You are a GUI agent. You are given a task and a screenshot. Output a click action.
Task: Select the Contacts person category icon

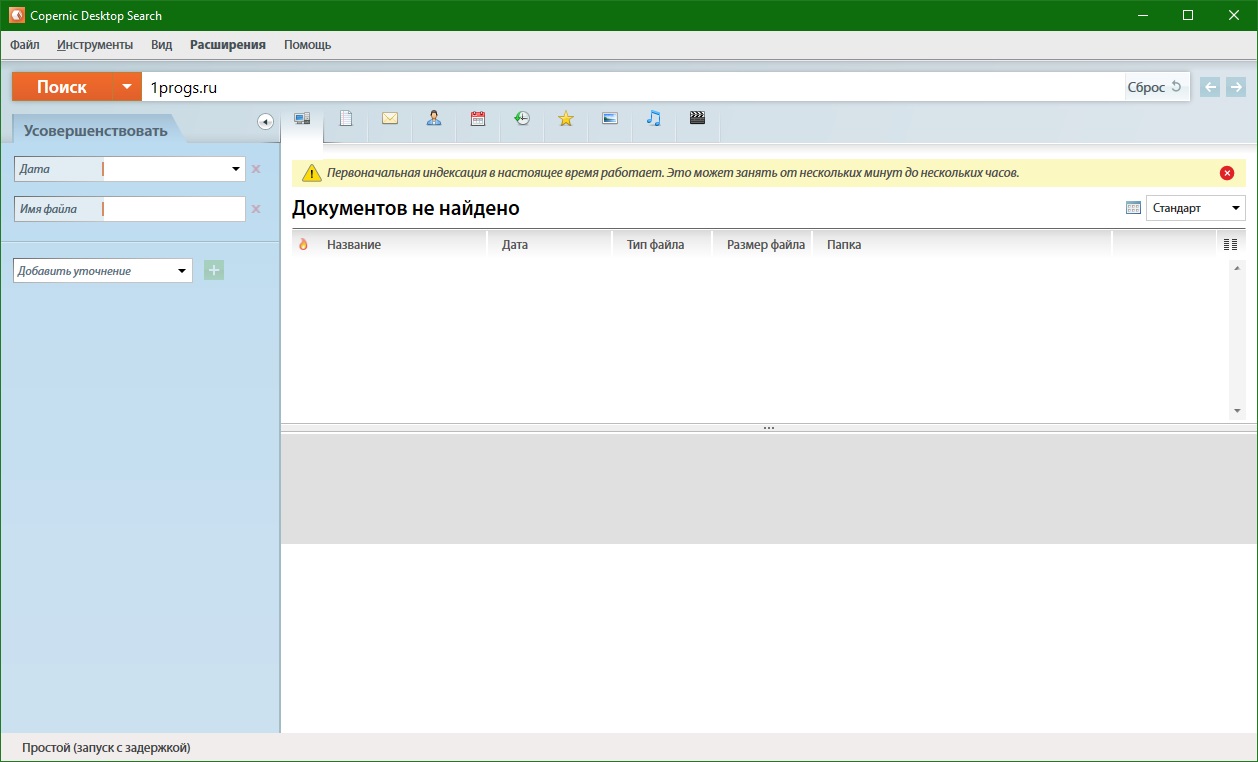point(434,118)
